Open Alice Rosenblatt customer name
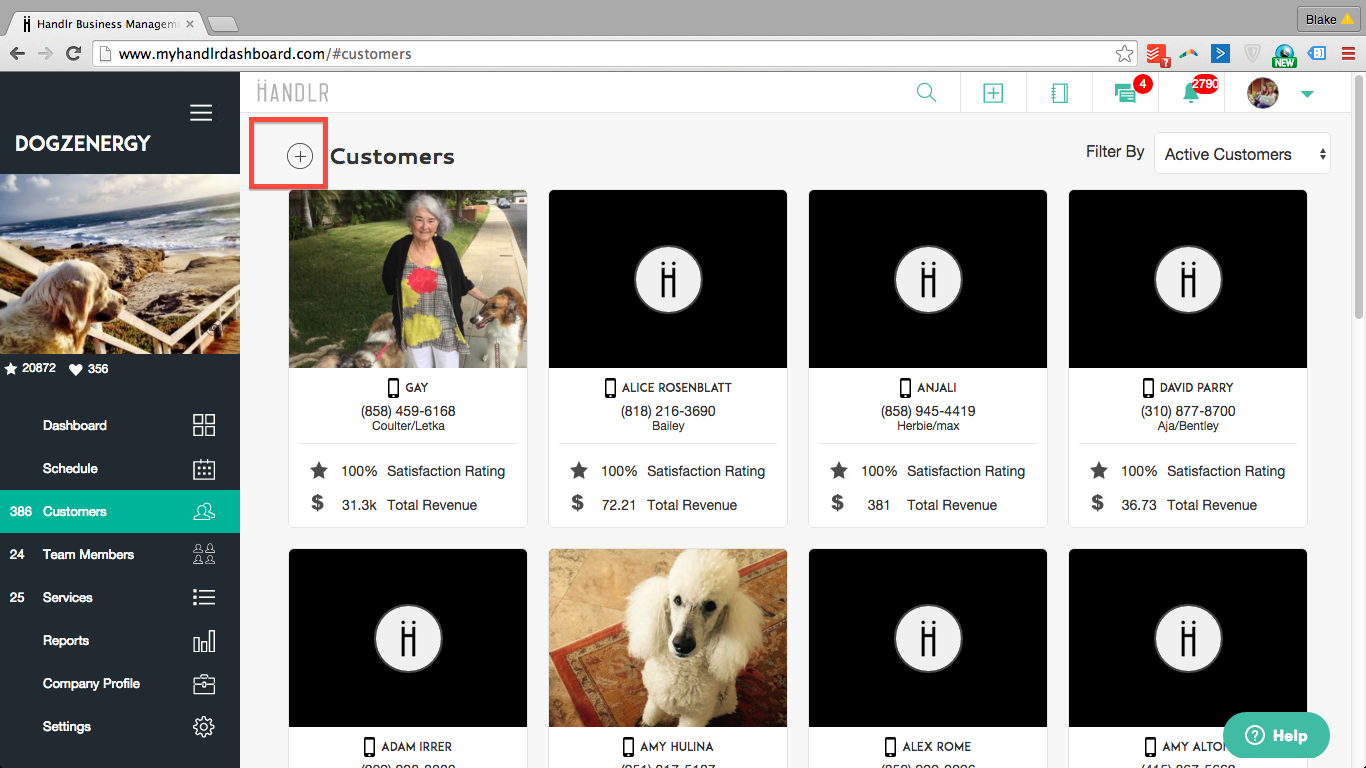1366x768 pixels. click(x=677, y=387)
